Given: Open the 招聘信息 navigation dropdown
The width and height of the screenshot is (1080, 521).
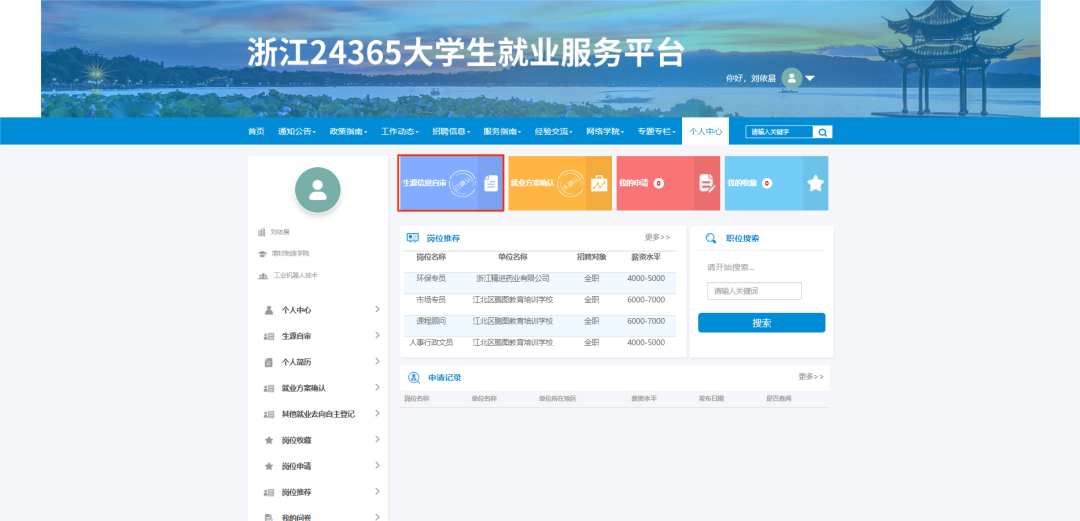Looking at the screenshot, I should [451, 132].
